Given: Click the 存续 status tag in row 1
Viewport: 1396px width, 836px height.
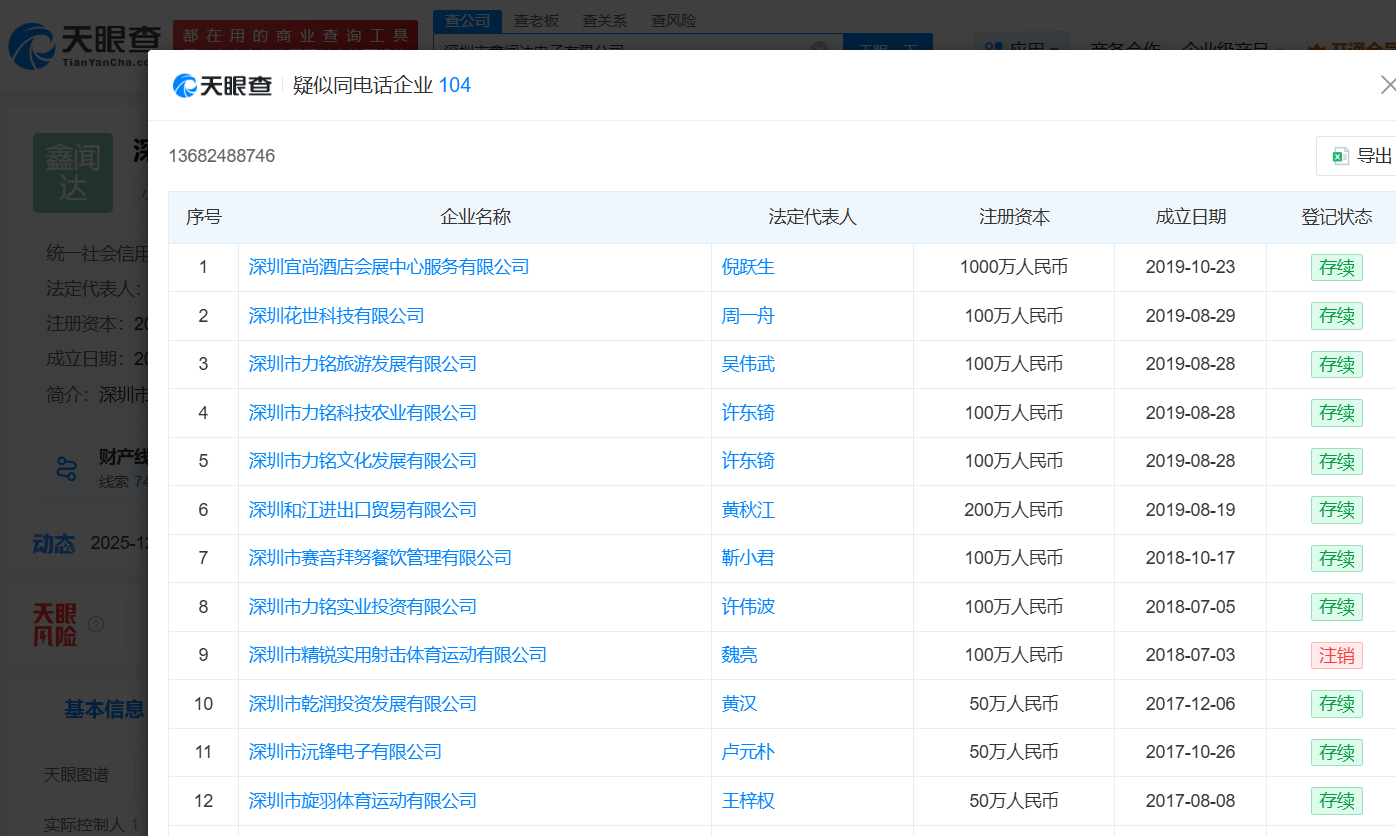Looking at the screenshot, I should (x=1336, y=267).
